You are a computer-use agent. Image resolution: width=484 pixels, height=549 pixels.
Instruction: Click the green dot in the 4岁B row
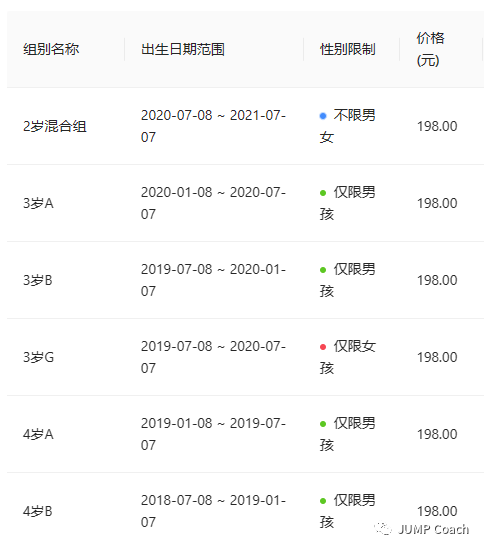point(323,501)
